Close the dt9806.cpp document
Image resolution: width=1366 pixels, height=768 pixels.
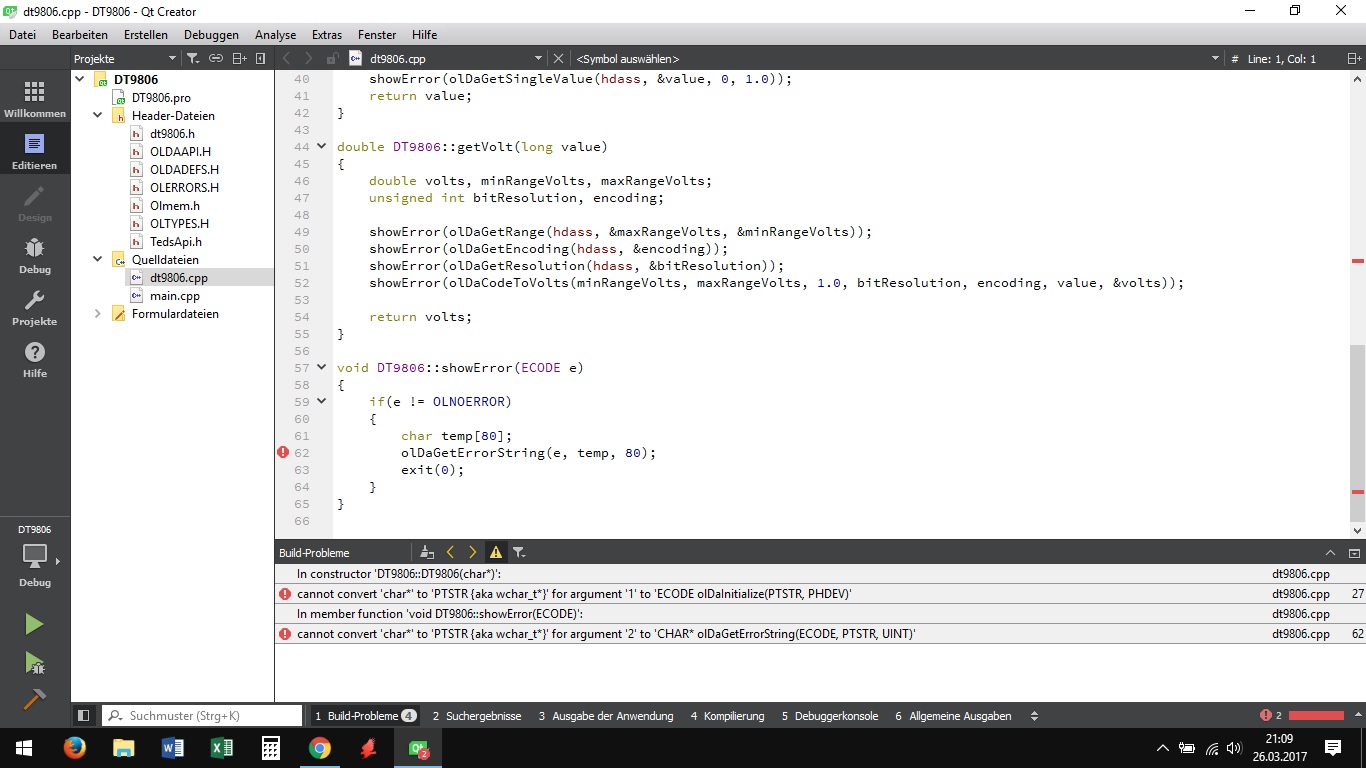click(x=558, y=59)
